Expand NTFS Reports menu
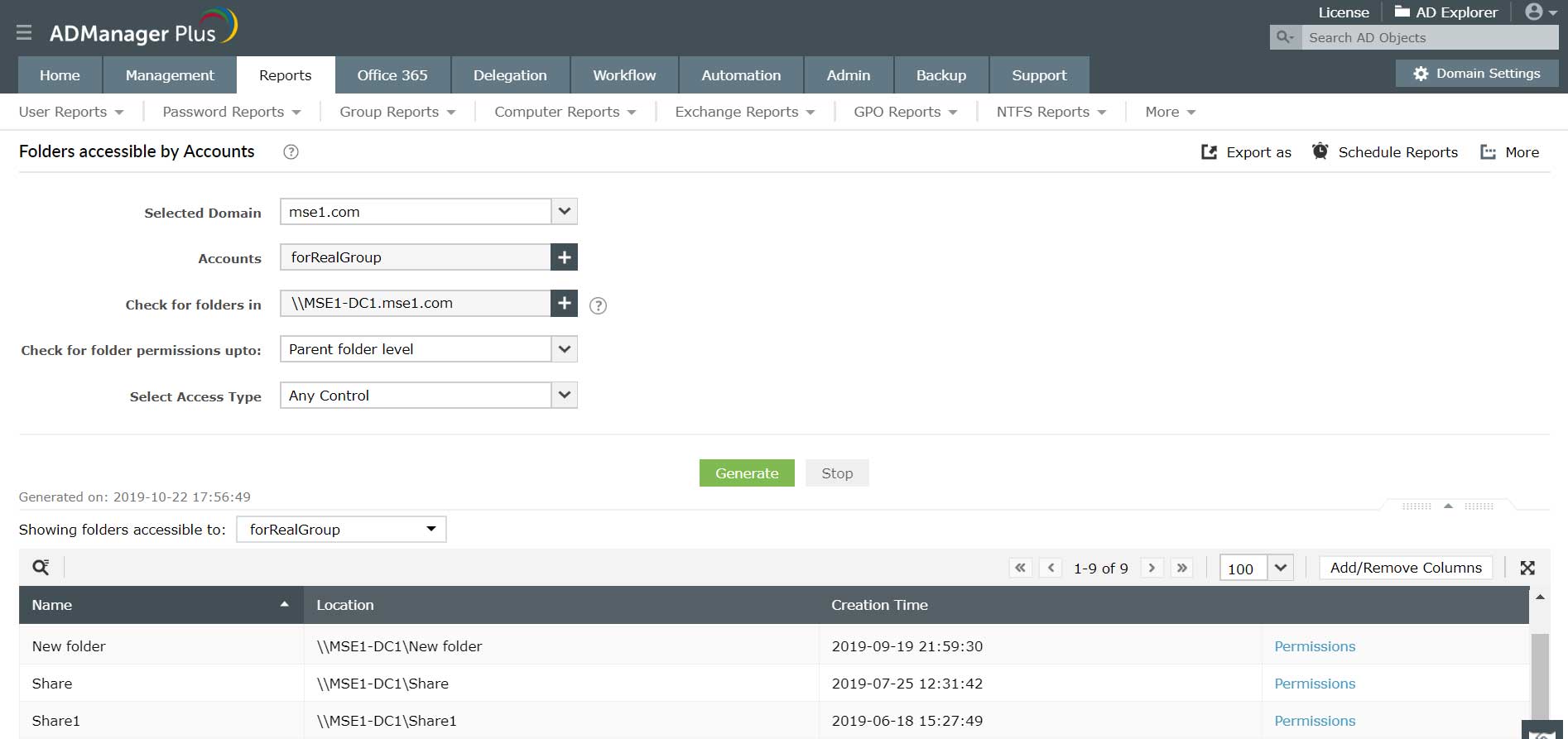The image size is (1568, 739). coord(1051,112)
